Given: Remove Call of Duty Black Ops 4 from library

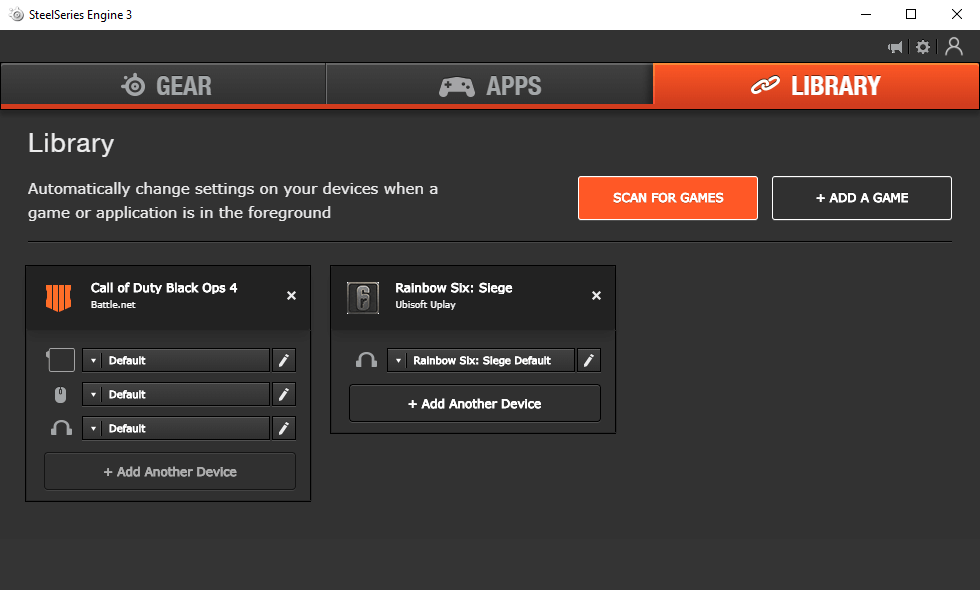Looking at the screenshot, I should click(291, 296).
